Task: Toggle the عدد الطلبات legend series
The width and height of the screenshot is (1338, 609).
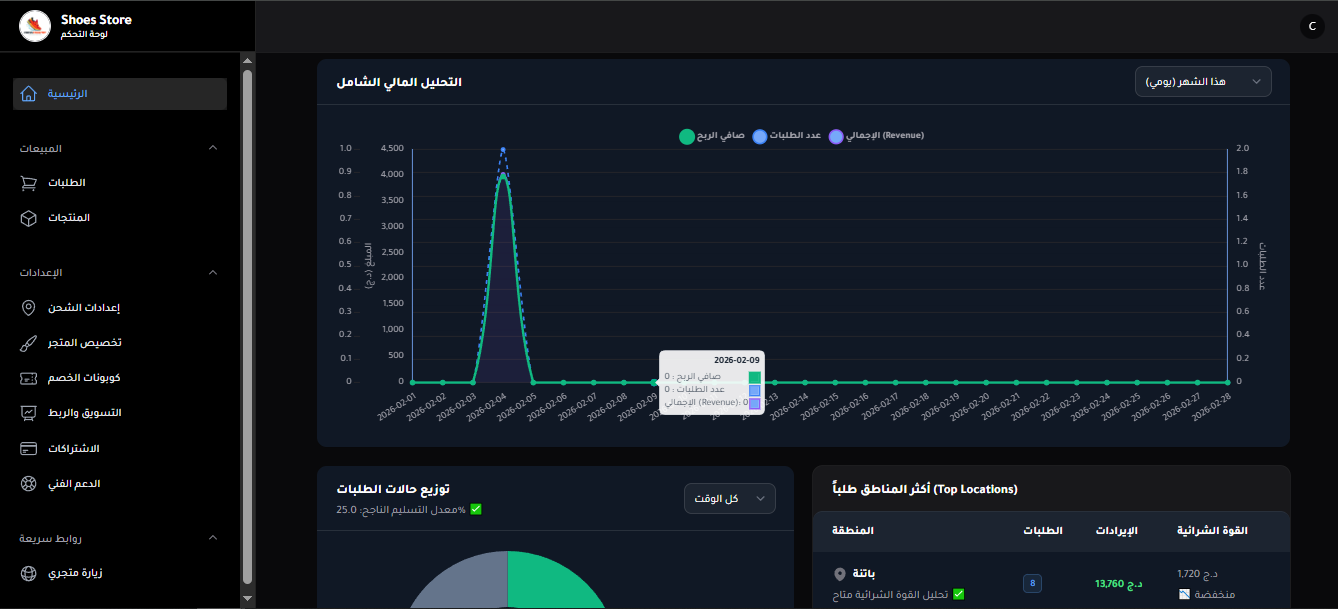Action: (x=787, y=136)
